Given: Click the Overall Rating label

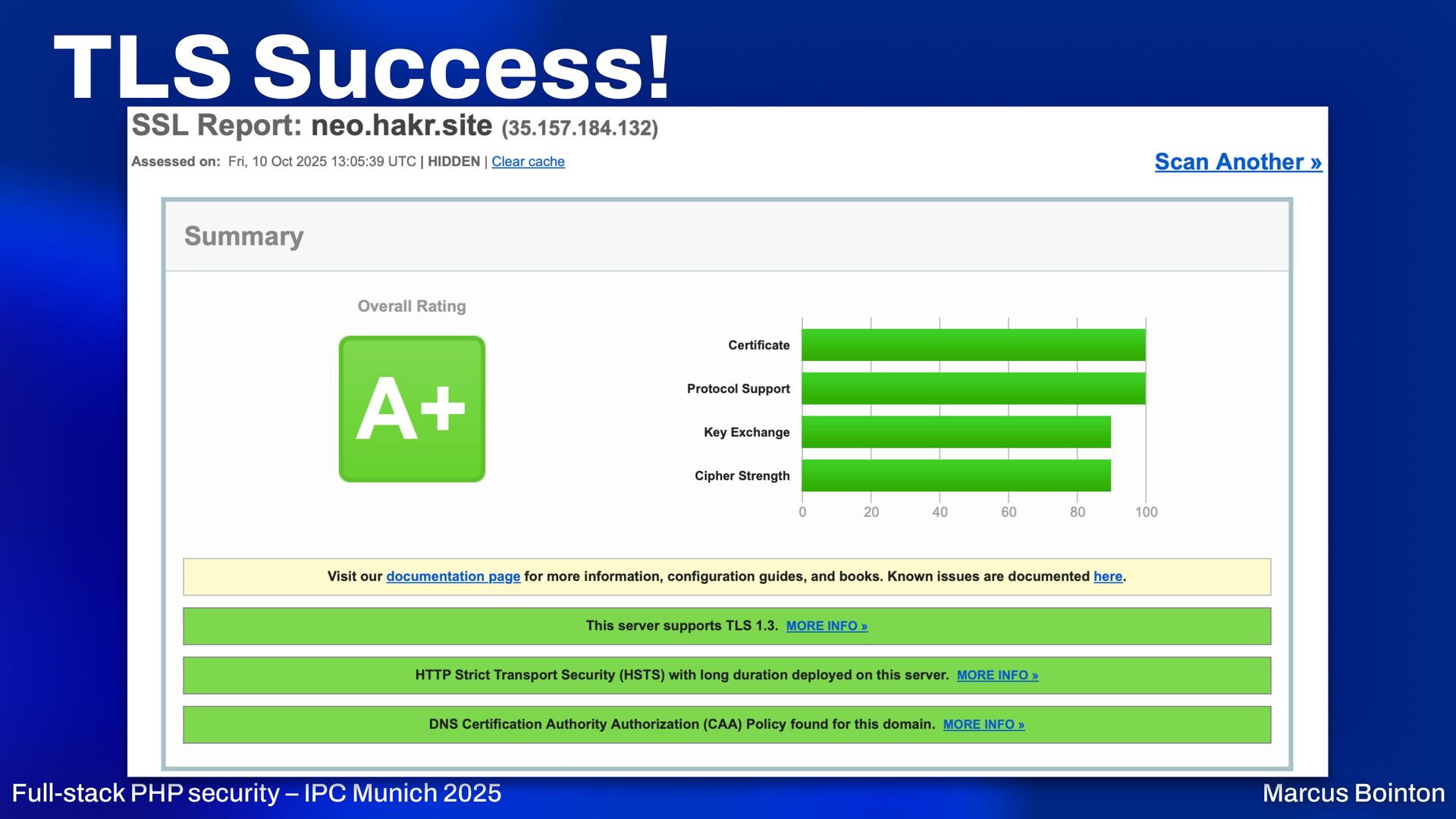Looking at the screenshot, I should coord(412,306).
